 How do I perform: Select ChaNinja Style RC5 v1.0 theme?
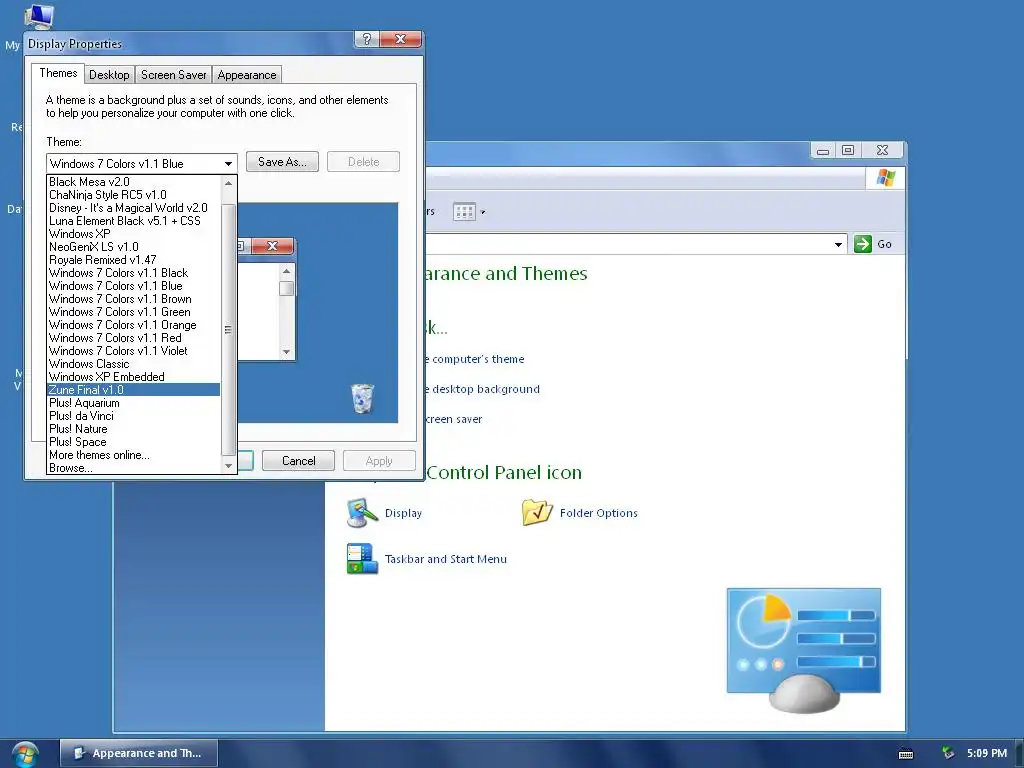point(134,195)
